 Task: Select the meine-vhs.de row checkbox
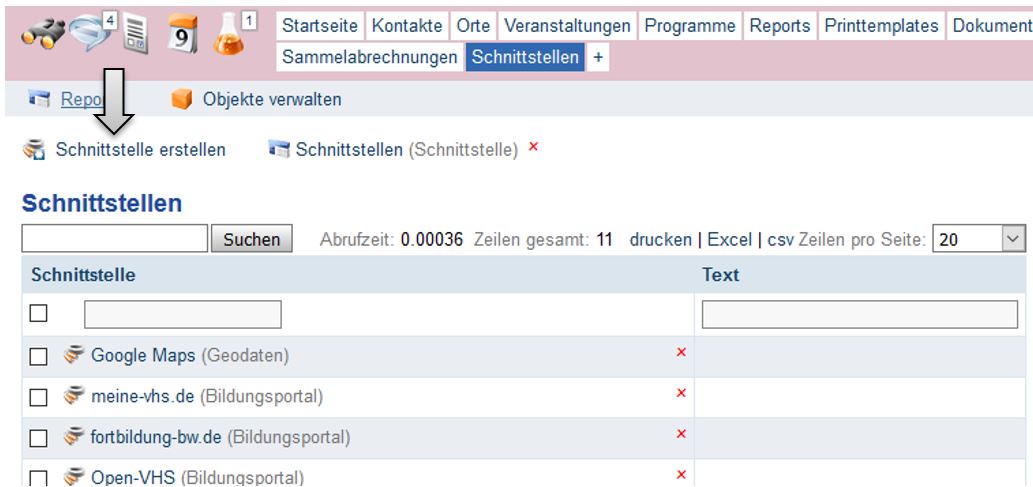tap(39, 397)
